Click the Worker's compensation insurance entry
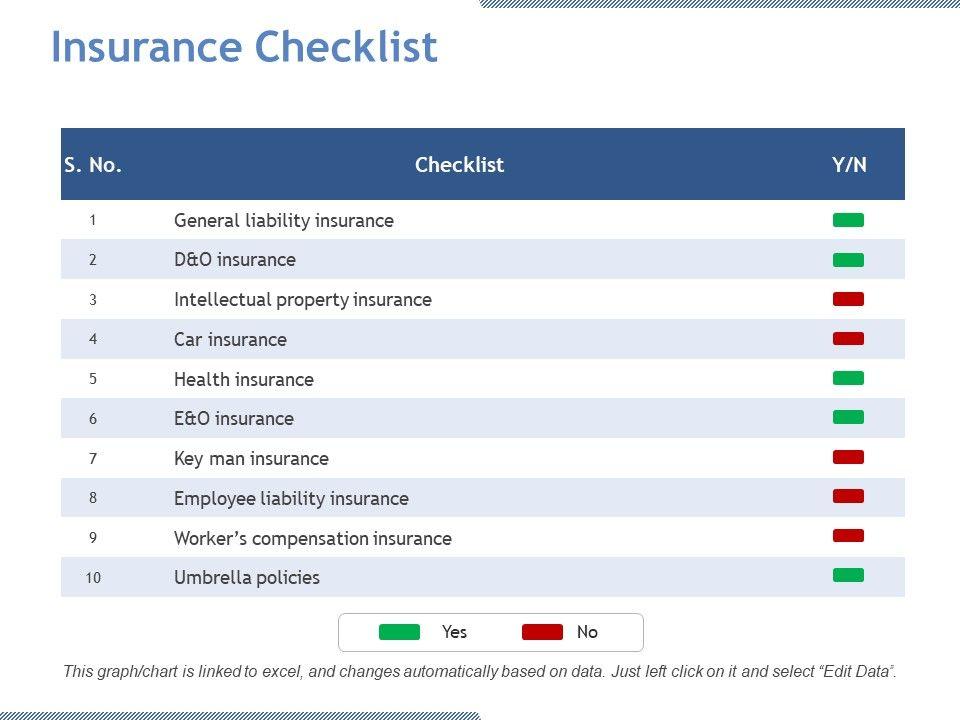Screen dimensions: 960x720 coord(312,538)
